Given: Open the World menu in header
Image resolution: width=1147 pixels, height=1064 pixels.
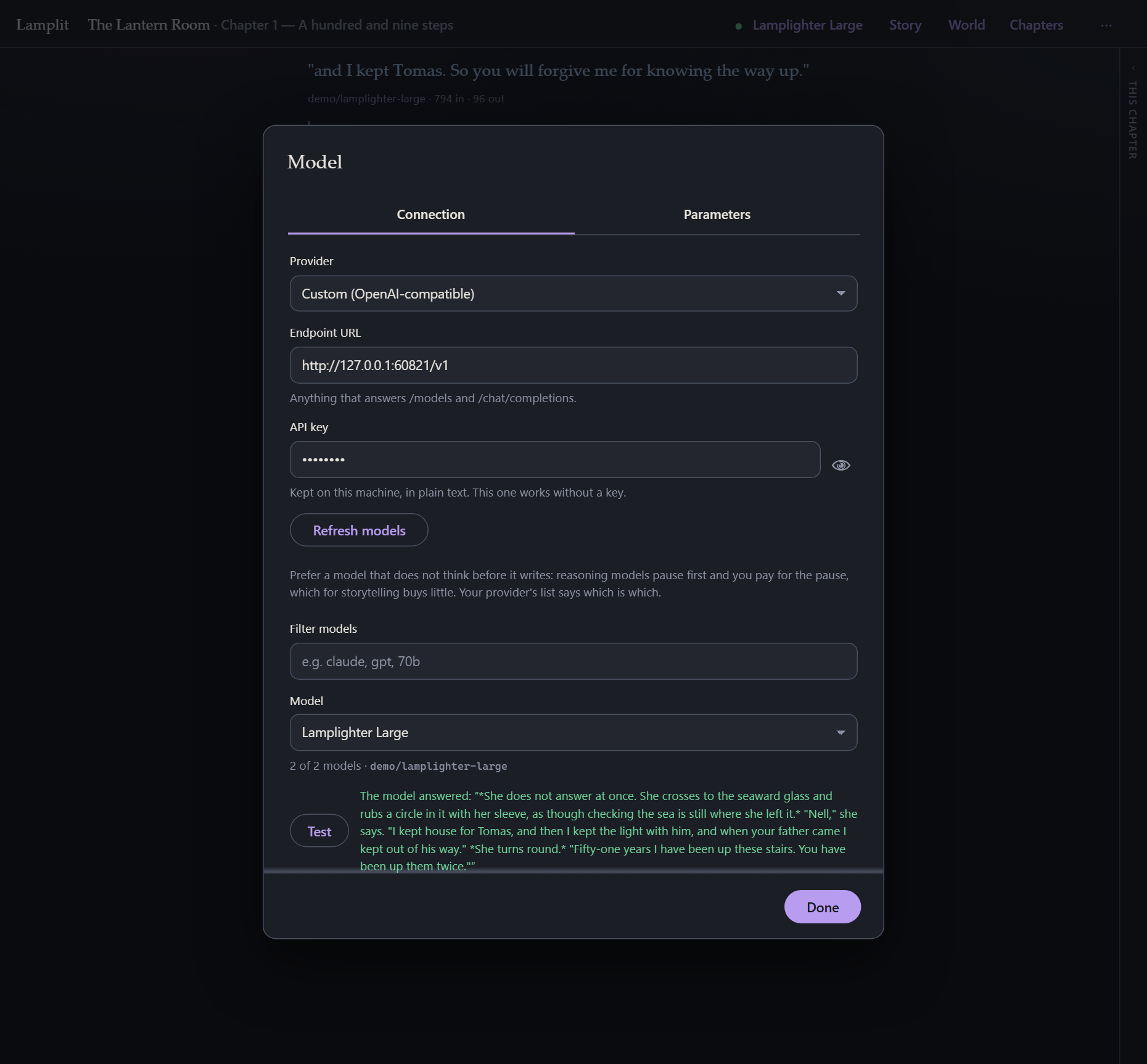Looking at the screenshot, I should [966, 25].
